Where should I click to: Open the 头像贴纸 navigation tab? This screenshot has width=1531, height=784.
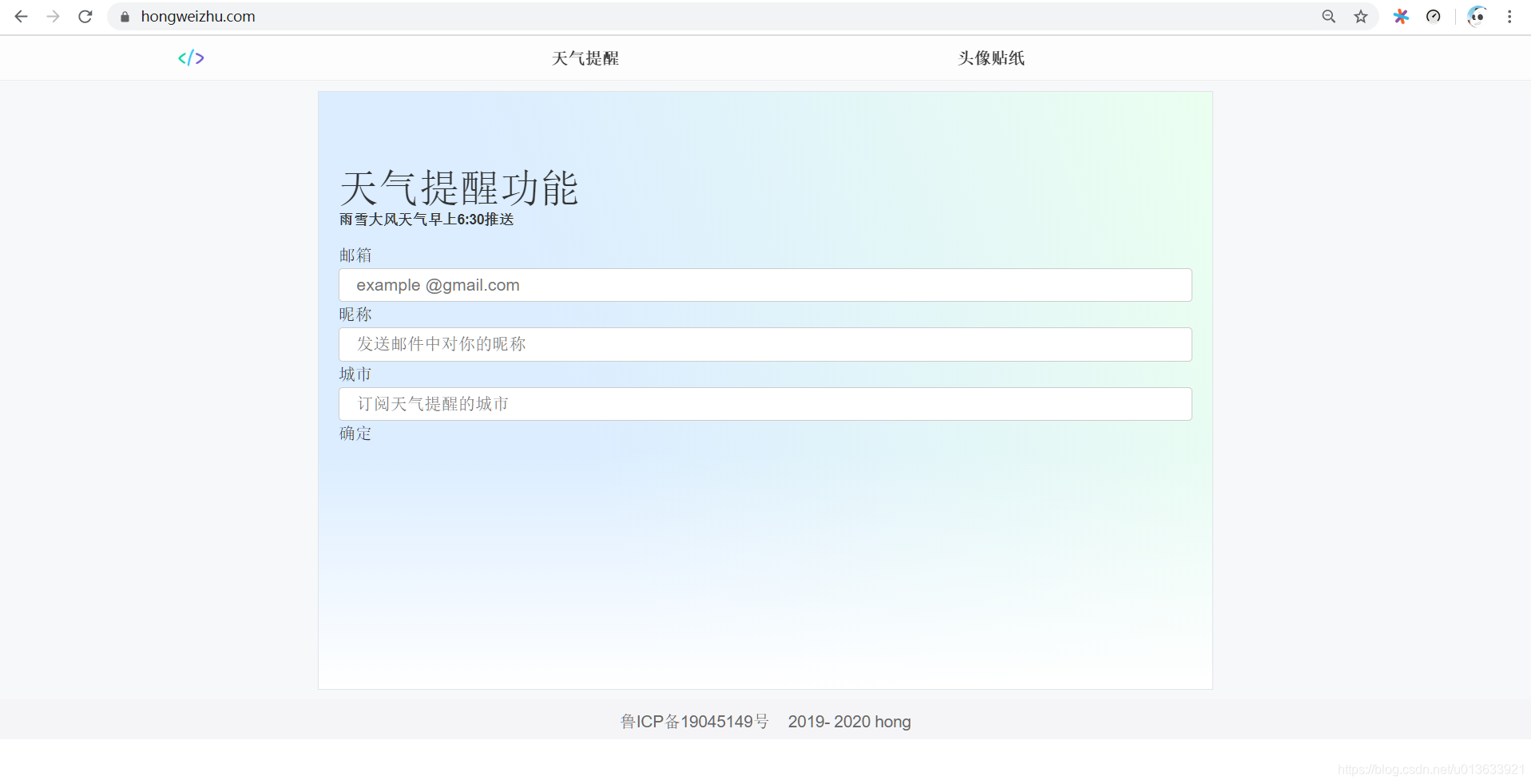coord(991,58)
